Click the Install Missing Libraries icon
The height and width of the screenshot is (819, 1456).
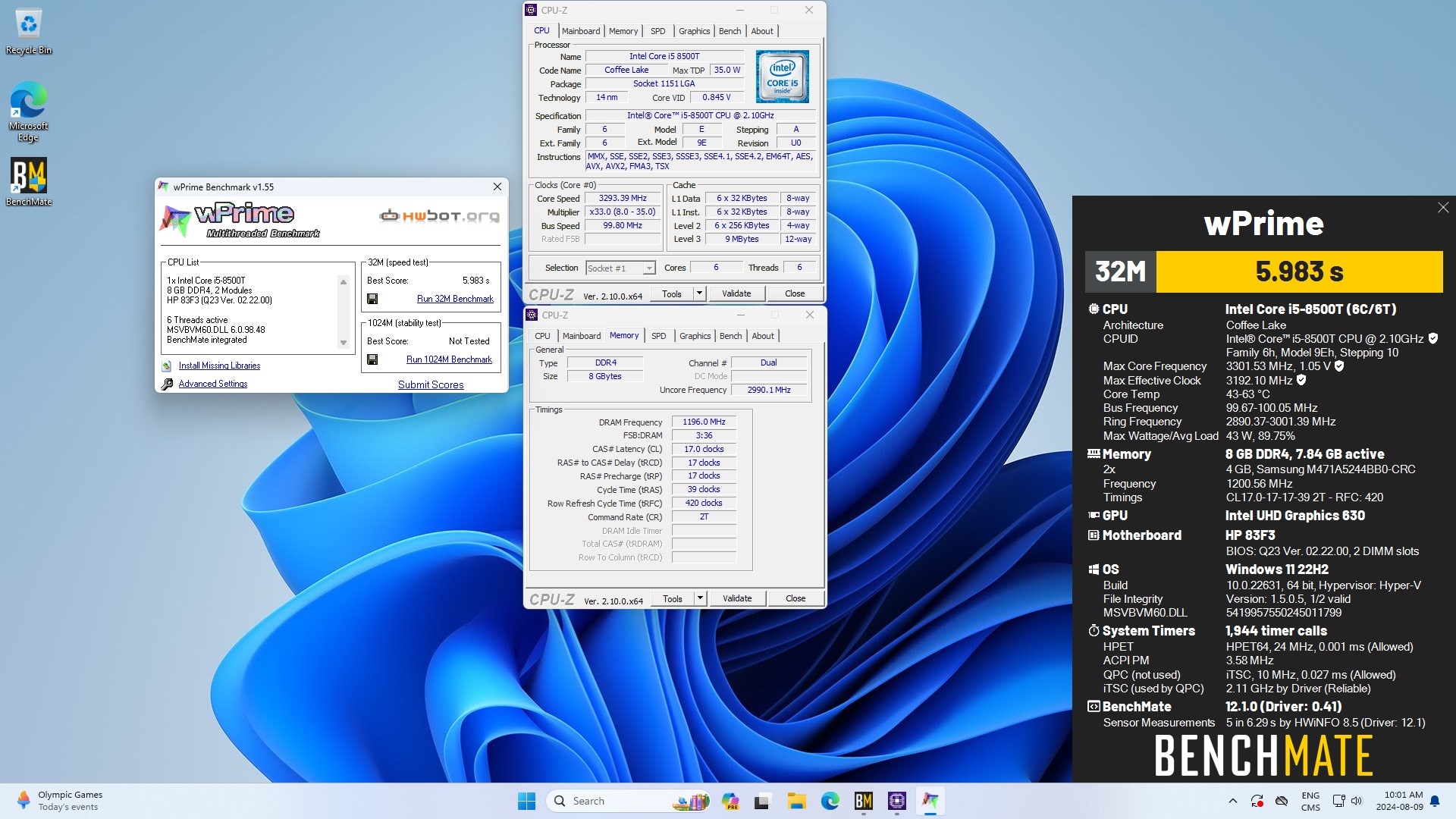click(x=167, y=366)
